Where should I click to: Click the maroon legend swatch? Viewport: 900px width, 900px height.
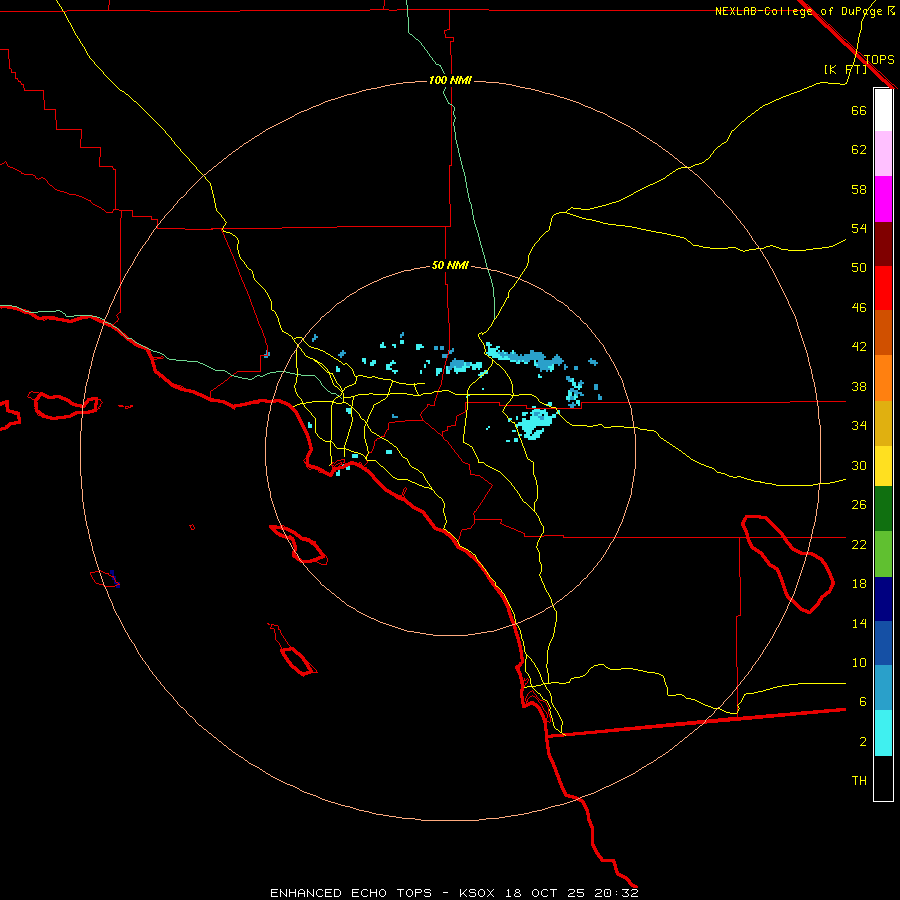click(x=883, y=244)
